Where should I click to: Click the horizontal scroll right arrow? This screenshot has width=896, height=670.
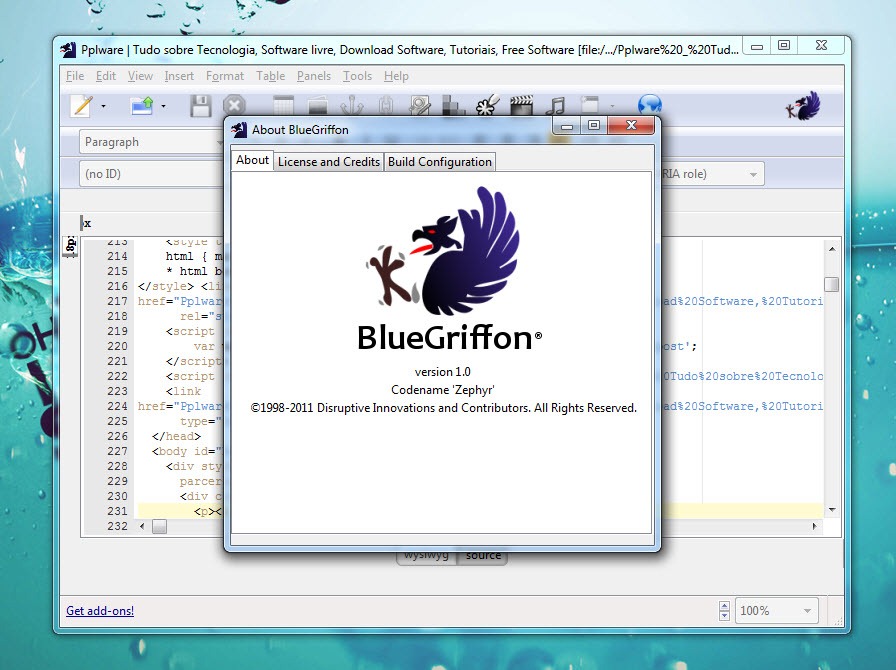[x=815, y=526]
